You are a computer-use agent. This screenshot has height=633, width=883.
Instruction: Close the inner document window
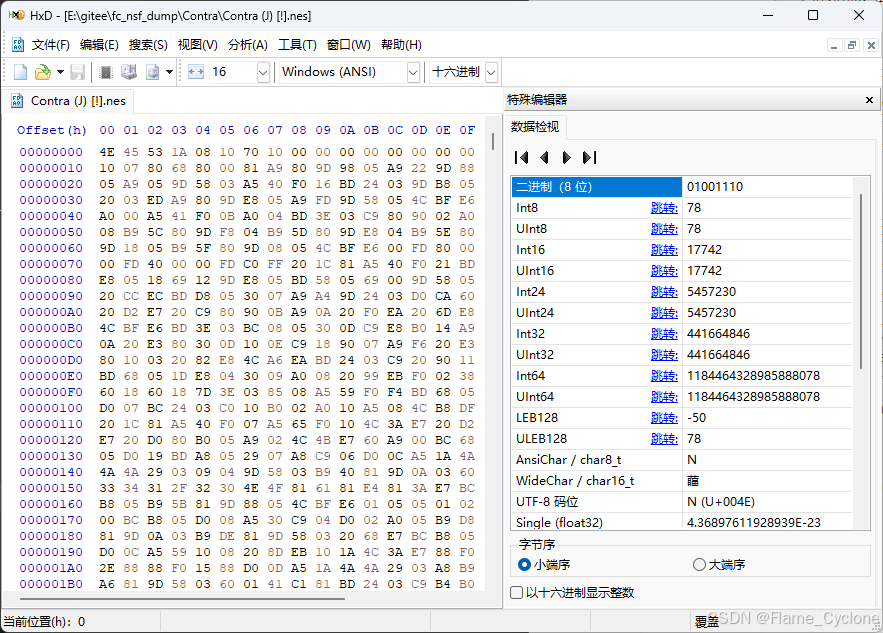[871, 46]
